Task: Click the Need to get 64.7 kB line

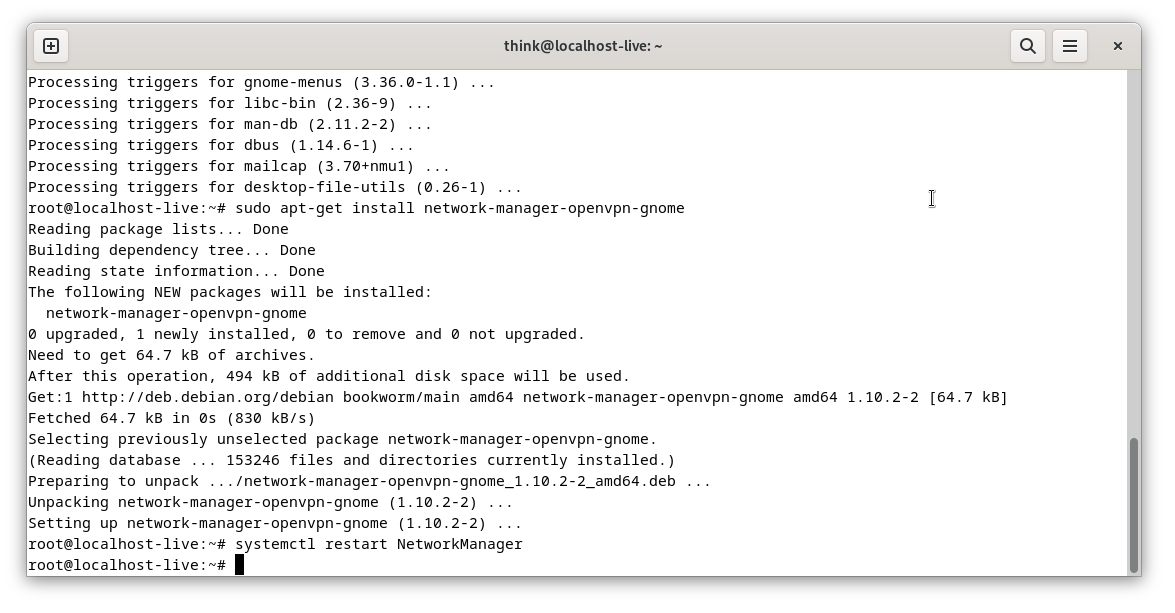Action: [172, 355]
